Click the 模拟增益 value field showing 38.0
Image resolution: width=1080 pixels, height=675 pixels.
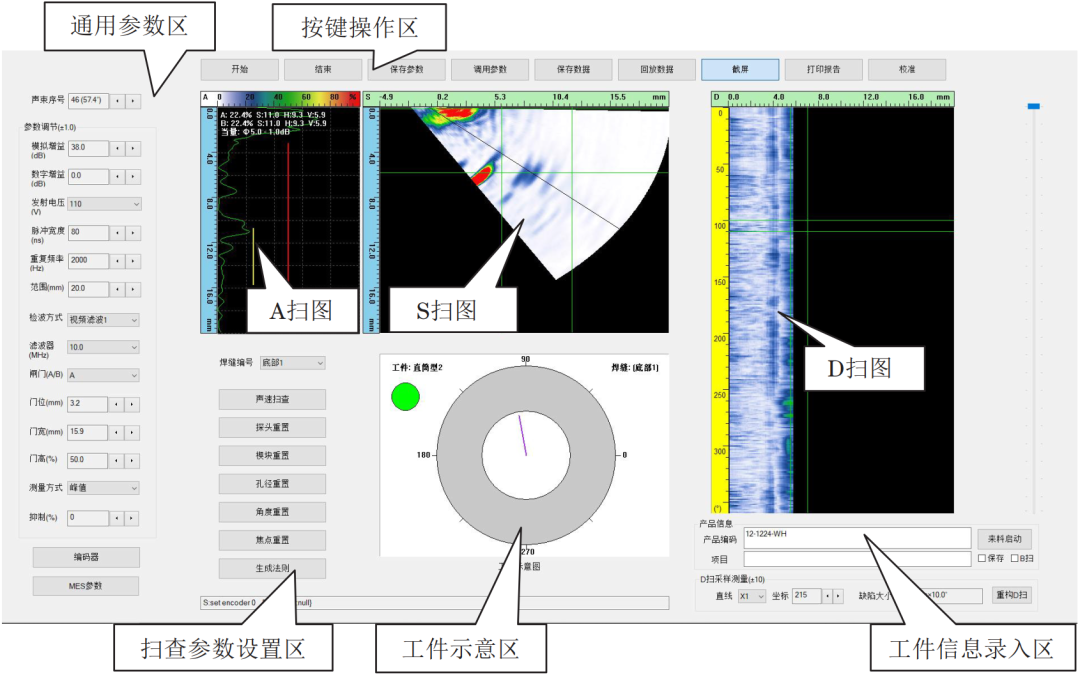88,148
